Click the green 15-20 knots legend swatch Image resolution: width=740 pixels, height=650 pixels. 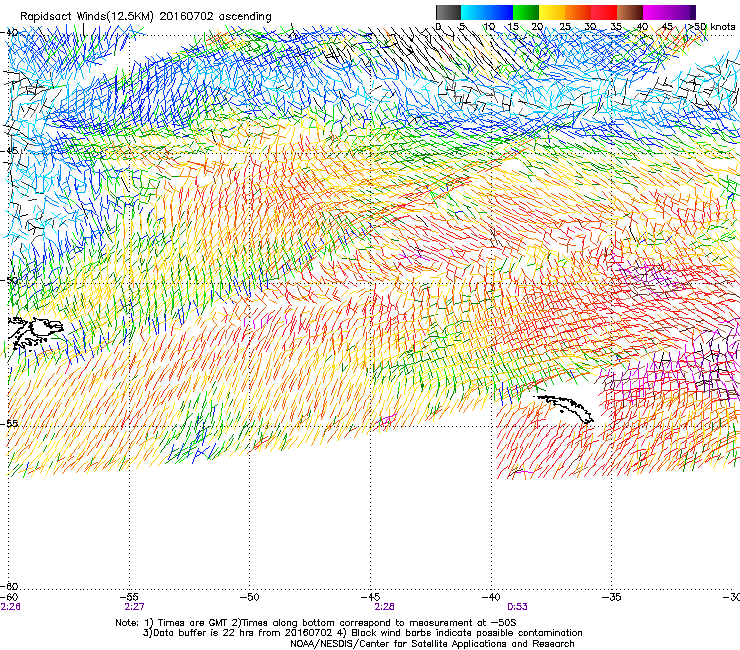pos(526,12)
